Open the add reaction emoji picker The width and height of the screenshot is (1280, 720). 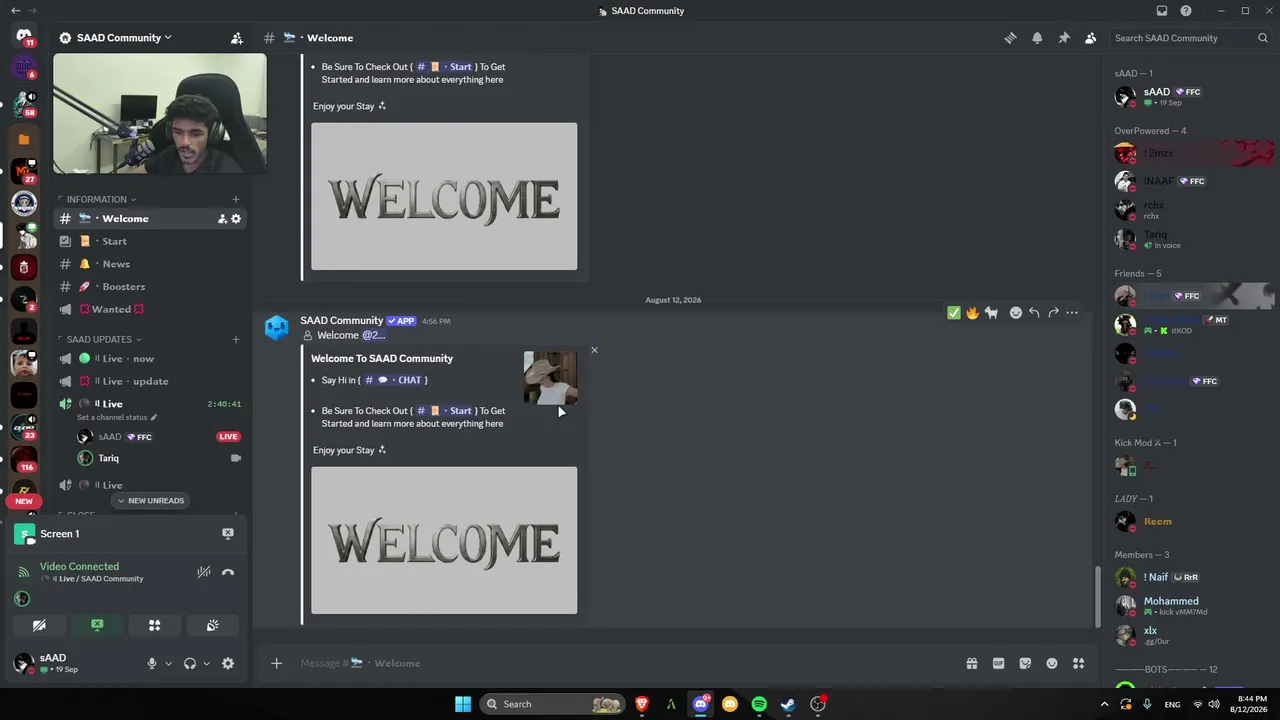[x=1016, y=313]
